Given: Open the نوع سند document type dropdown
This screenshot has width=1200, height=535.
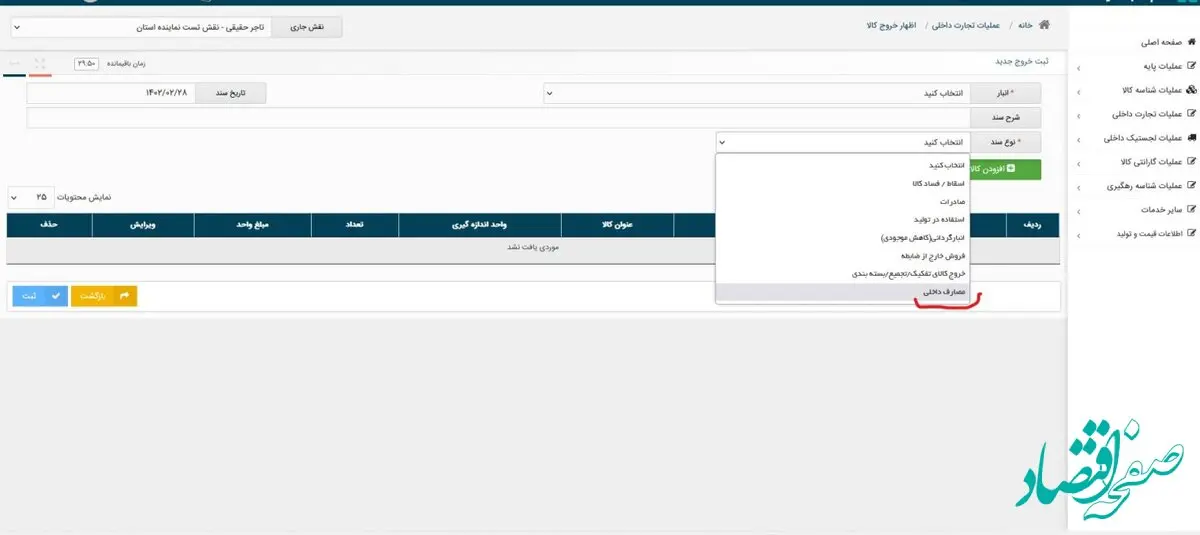Looking at the screenshot, I should point(843,142).
